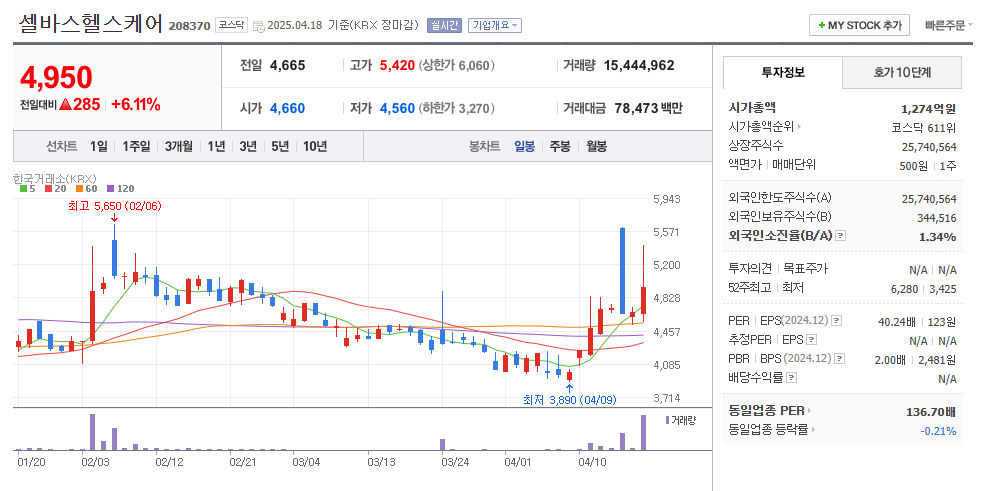
Task: Switch to the 호가10단계 tab
Action: click(x=902, y=73)
